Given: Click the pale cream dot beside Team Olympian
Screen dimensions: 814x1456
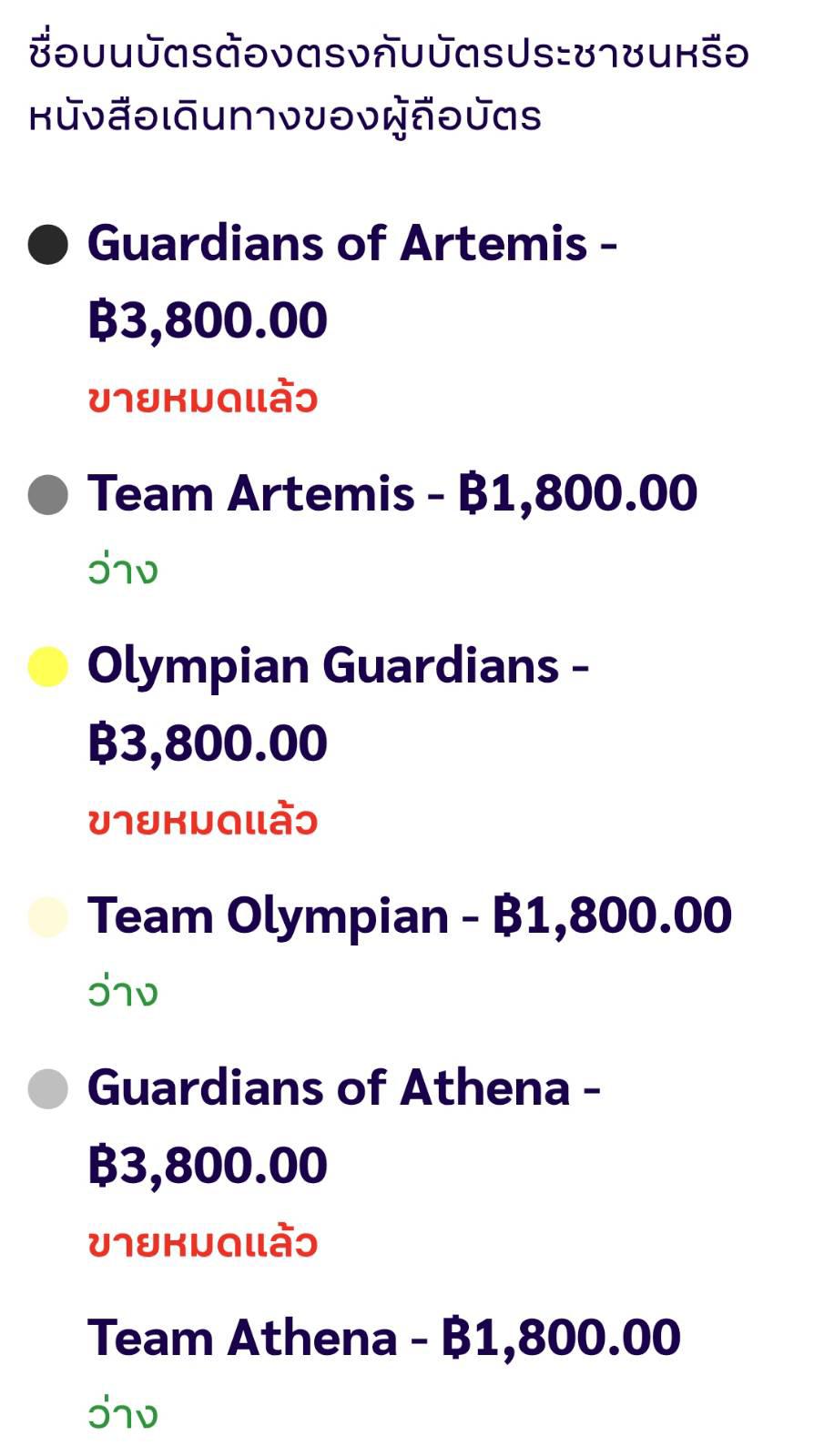Looking at the screenshot, I should 48,916.
